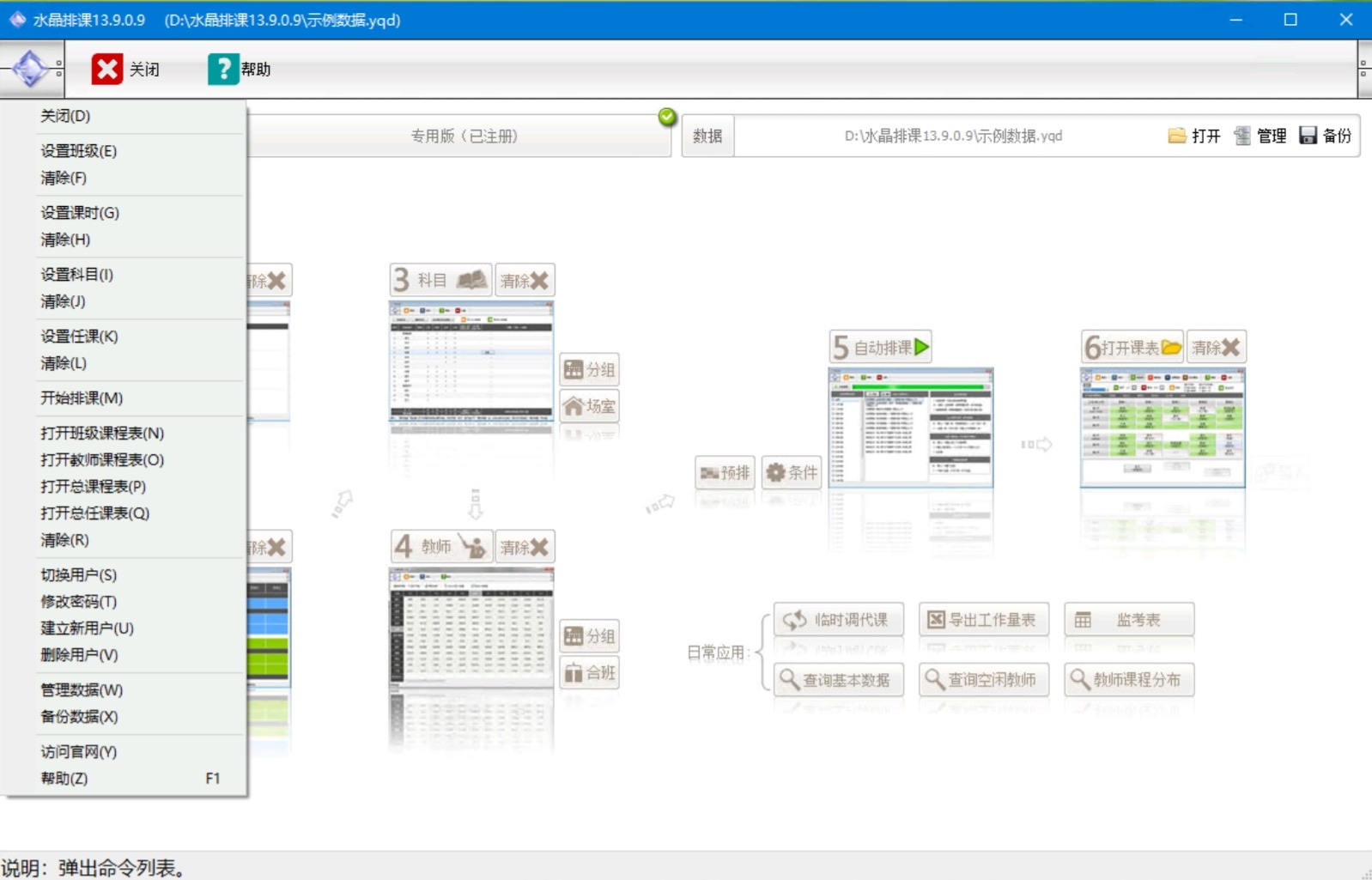This screenshot has height=880, width=1372.
Task: Select menu item 清除(R) under timetable items
Action: tap(124, 540)
